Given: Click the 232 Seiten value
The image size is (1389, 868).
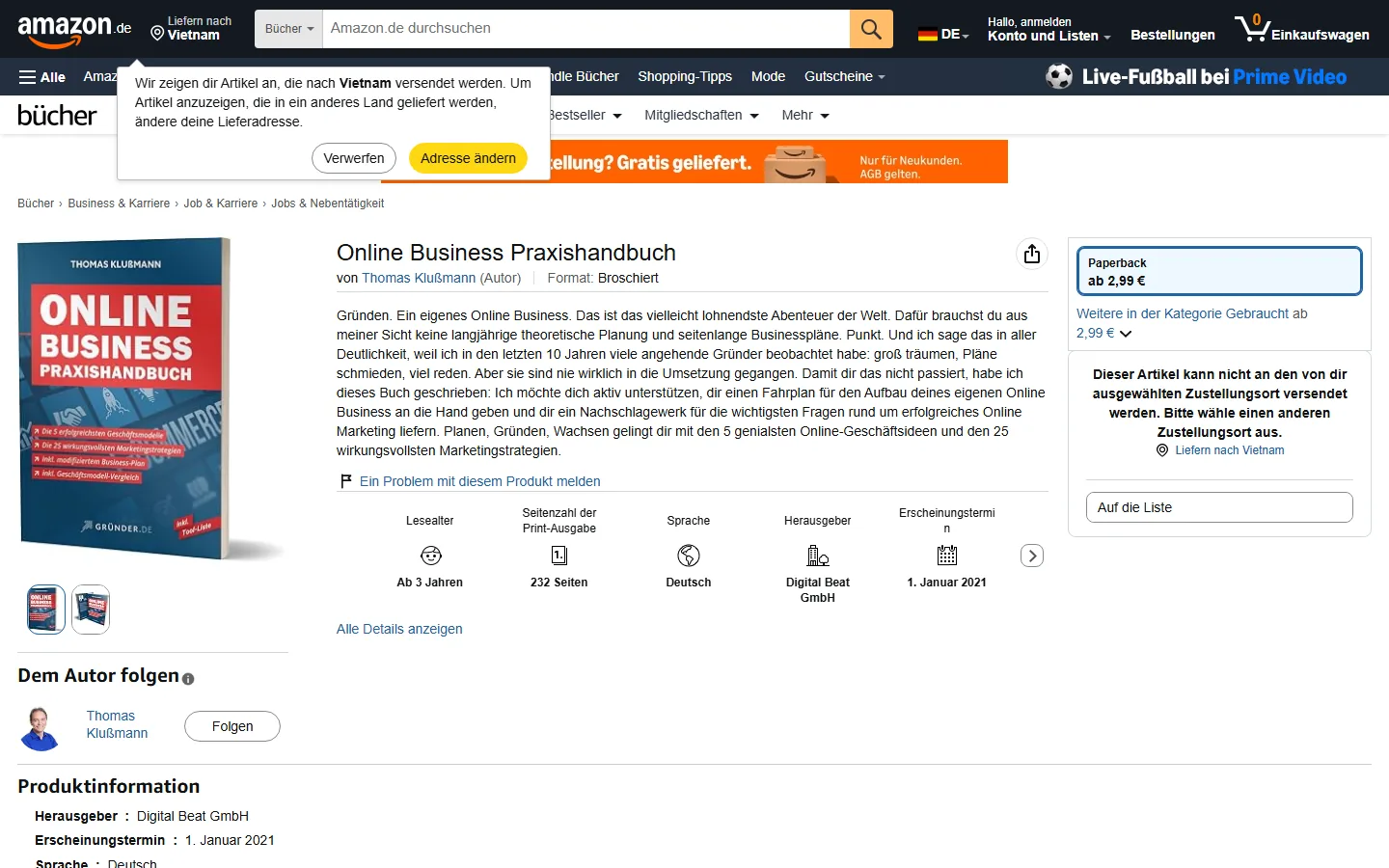Looking at the screenshot, I should tap(559, 583).
